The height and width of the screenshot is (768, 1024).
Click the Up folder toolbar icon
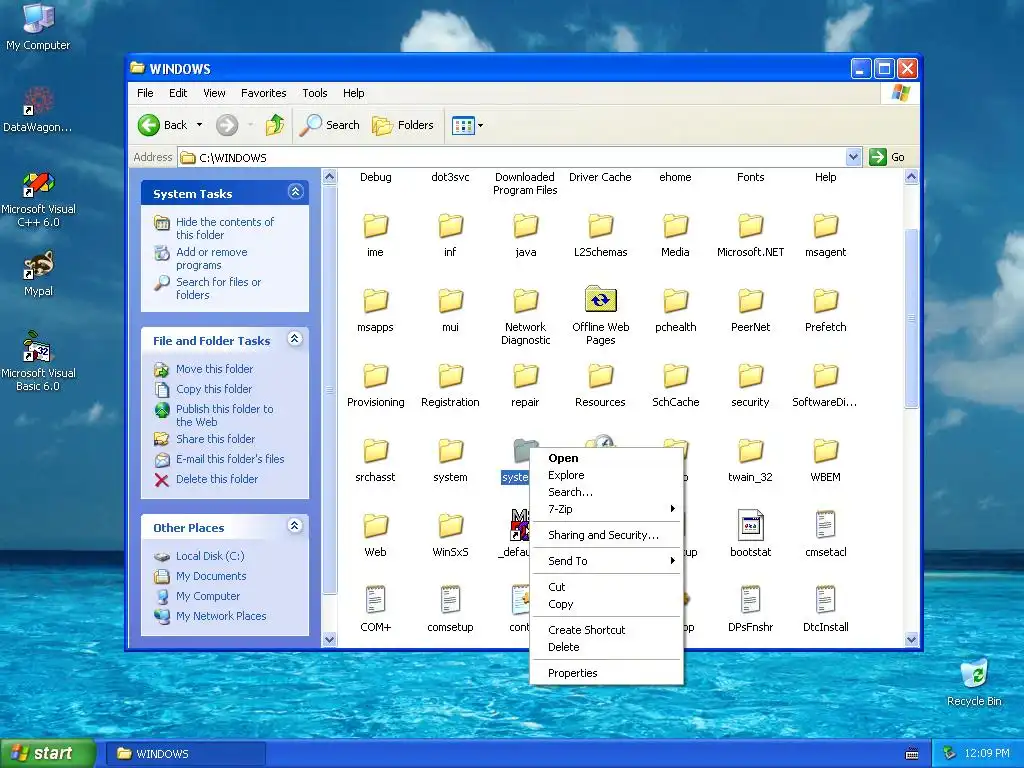[275, 125]
